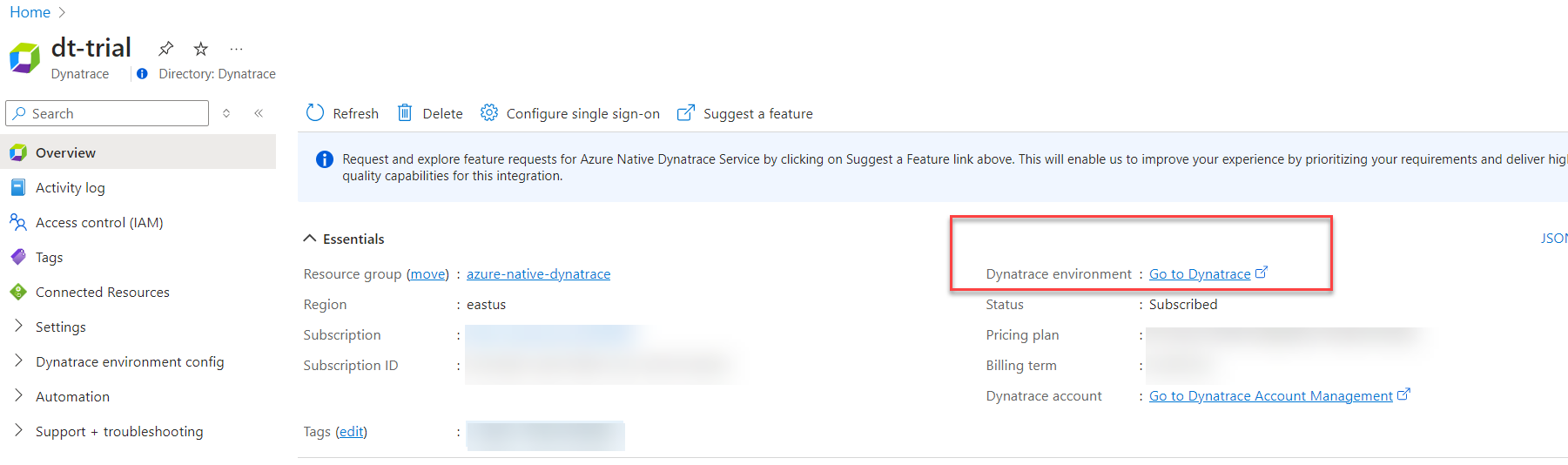Open the Activity log menu item
The height and width of the screenshot is (465, 1568).
point(70,188)
